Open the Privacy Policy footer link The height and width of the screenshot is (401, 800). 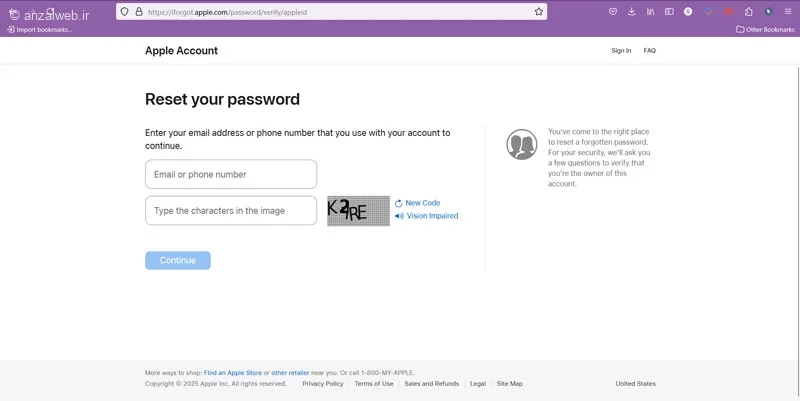click(x=322, y=384)
